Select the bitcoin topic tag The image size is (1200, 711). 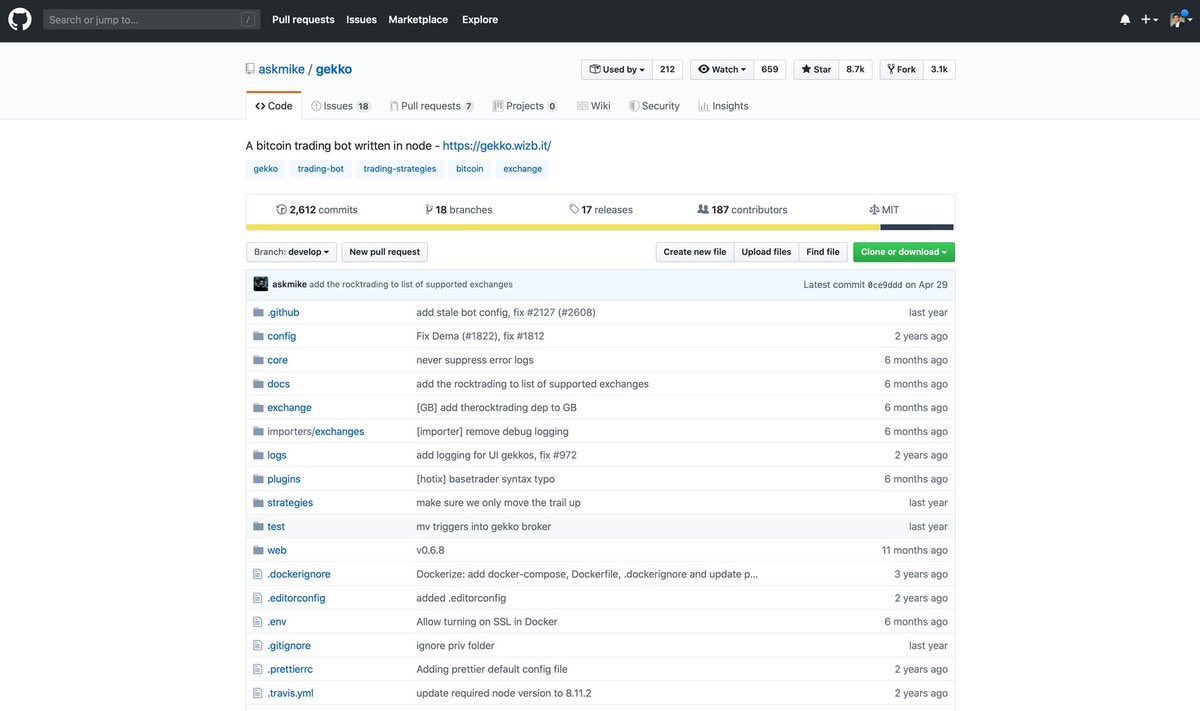(470, 169)
